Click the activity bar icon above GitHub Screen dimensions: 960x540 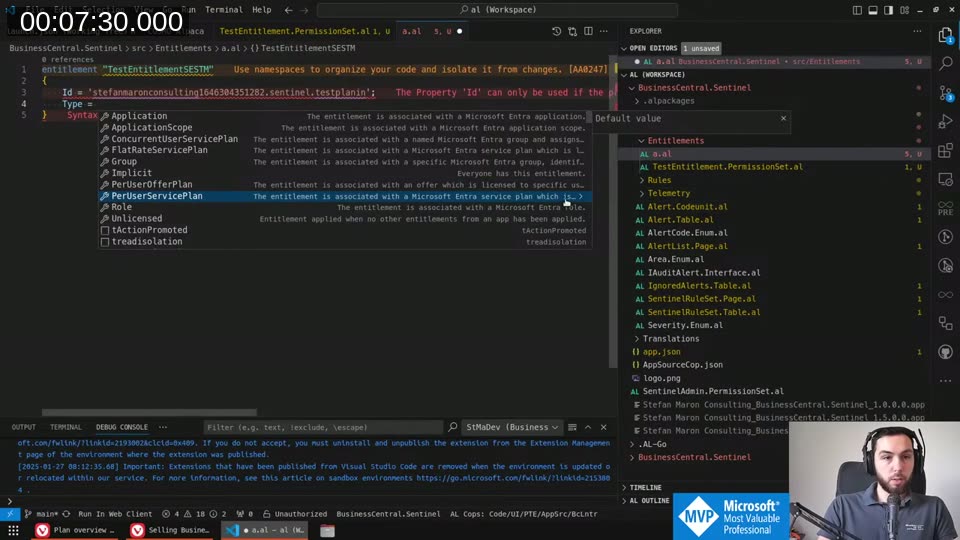pyautogui.click(x=945, y=323)
